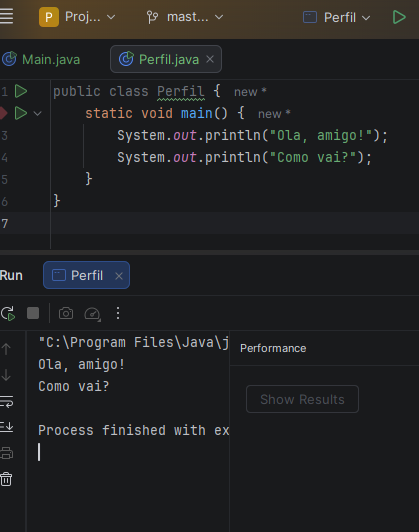Open the hamburger main menu
Screen dimensions: 419x532
tap(6, 16)
